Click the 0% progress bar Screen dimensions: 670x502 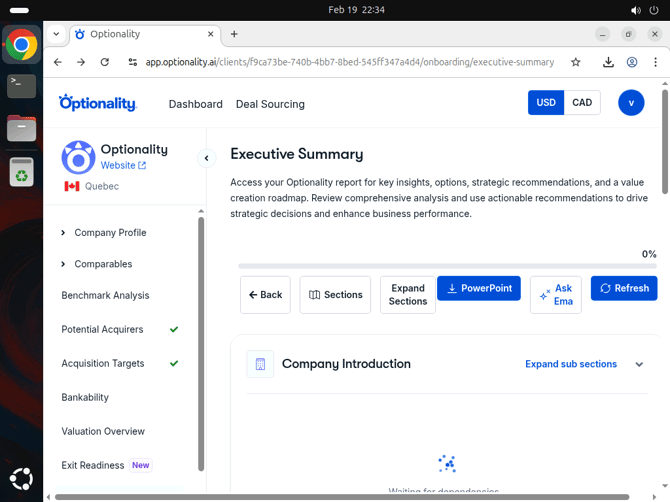447,266
